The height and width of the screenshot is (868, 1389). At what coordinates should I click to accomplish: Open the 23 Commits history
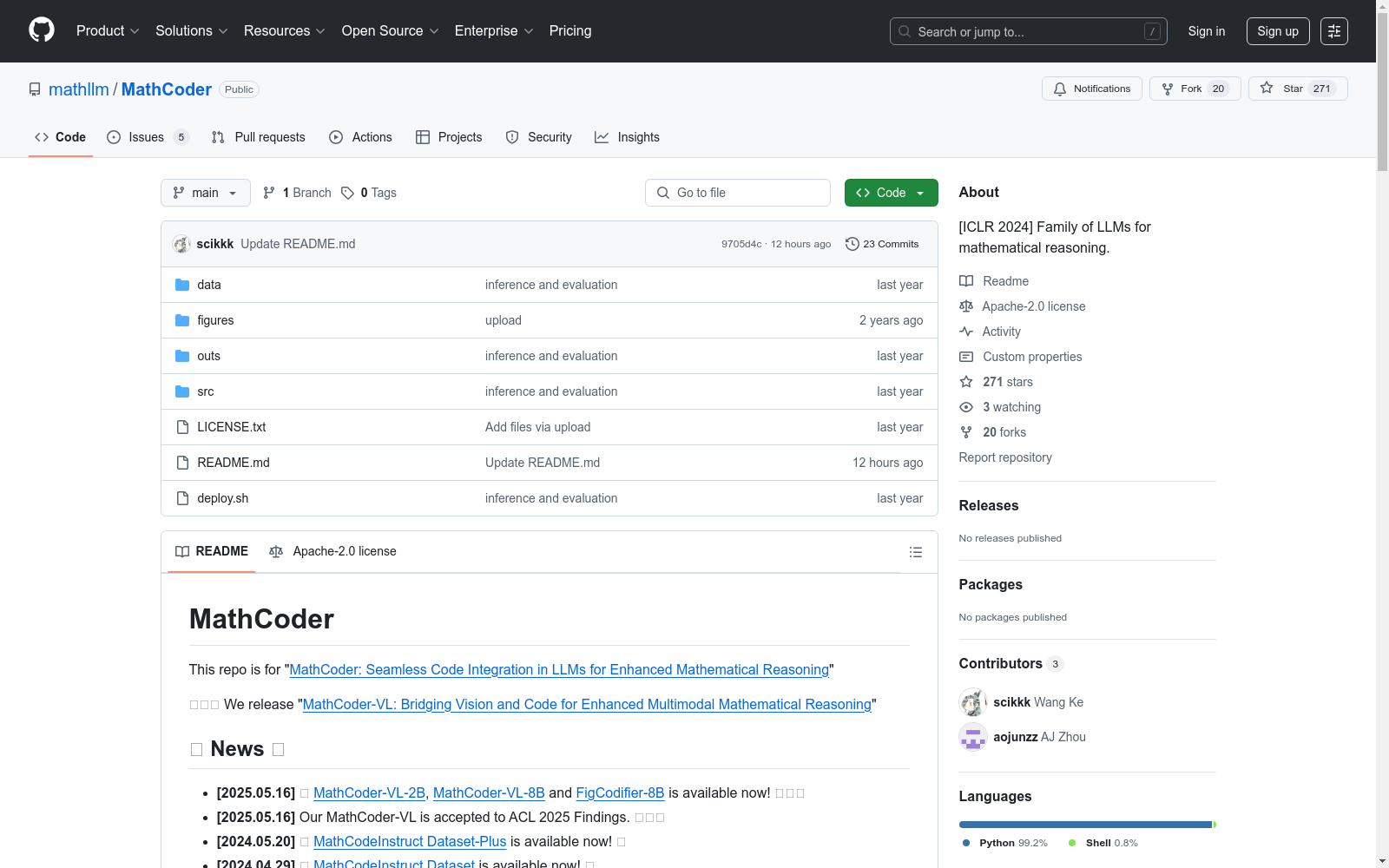[882, 244]
